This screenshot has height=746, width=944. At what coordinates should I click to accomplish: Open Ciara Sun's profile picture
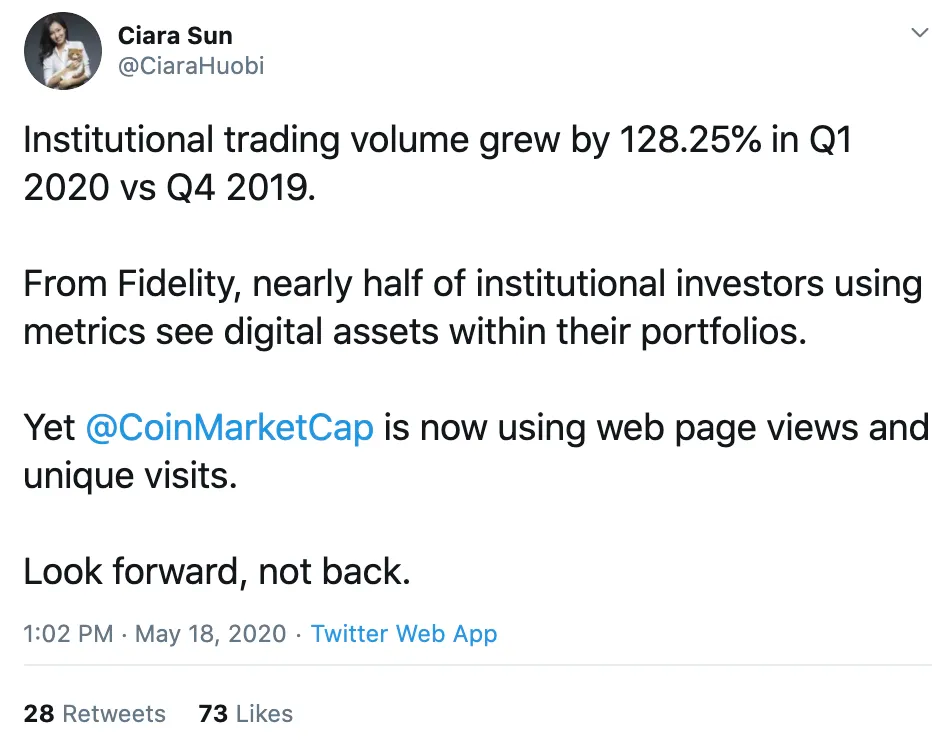(63, 51)
